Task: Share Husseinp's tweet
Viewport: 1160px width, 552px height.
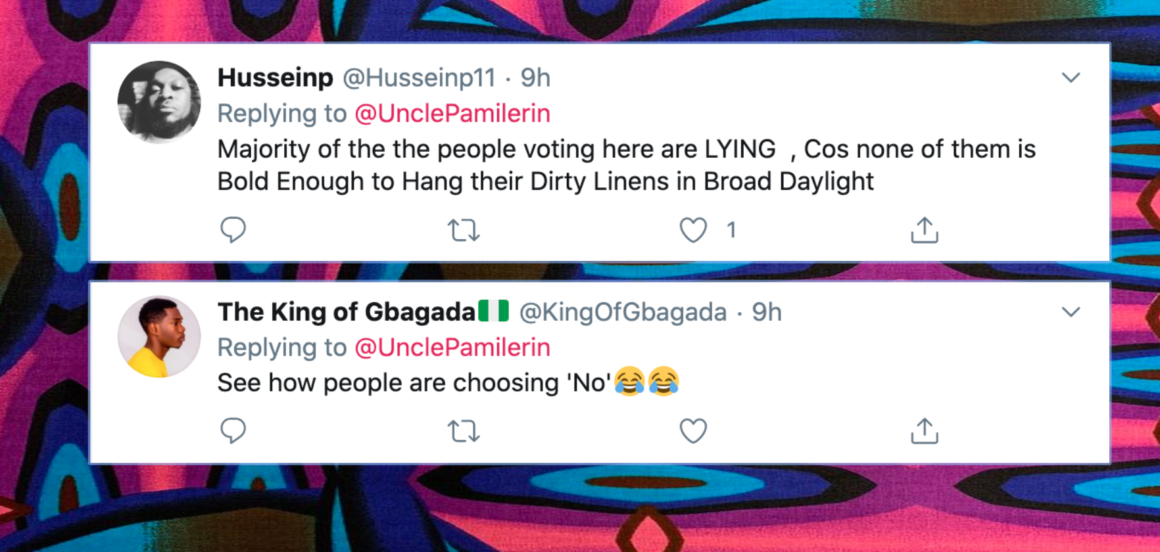Action: (x=925, y=231)
